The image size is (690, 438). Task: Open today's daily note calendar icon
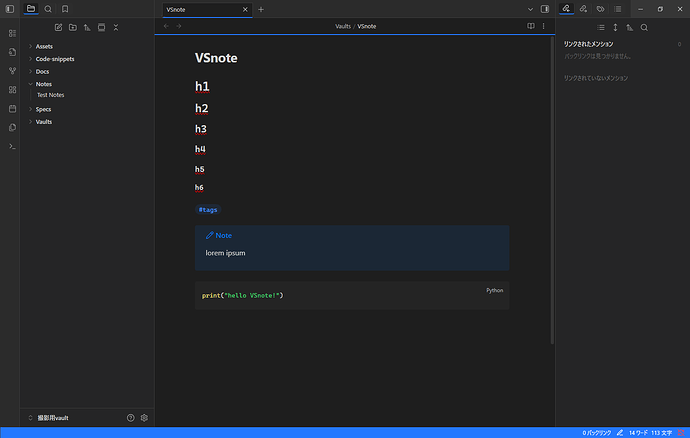pos(12,109)
